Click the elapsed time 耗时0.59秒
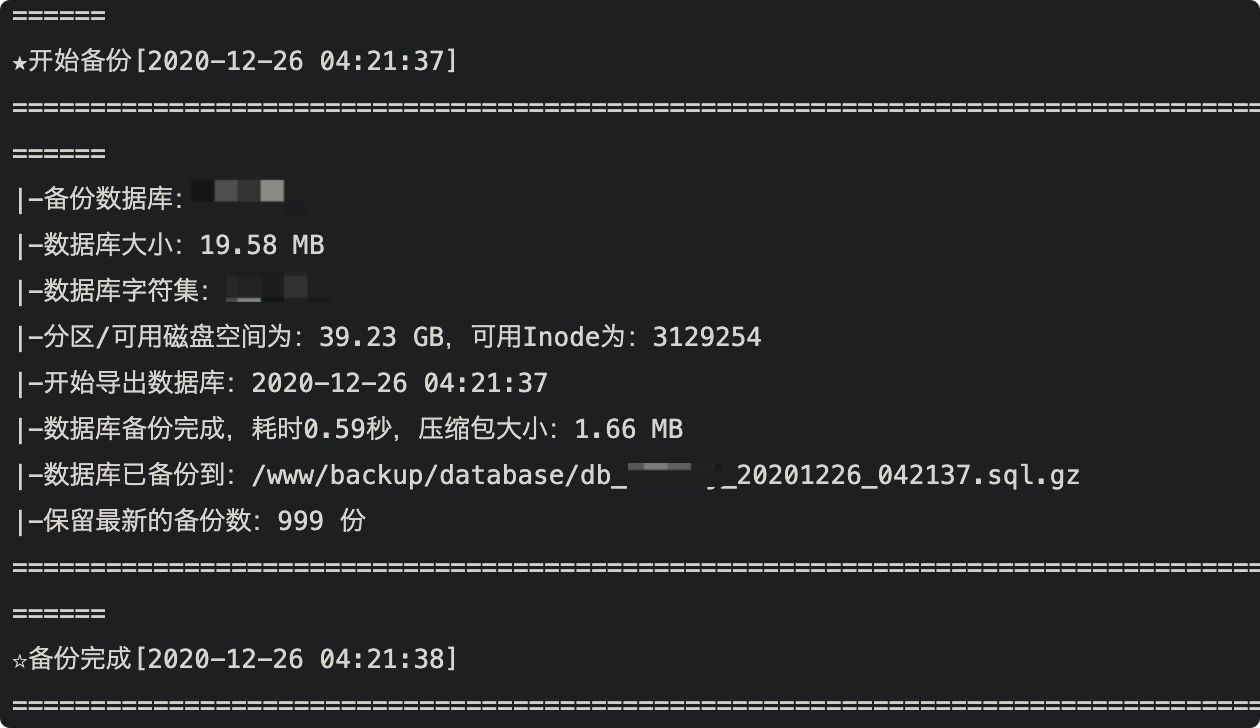Screen dimensions: 1260x728 [321, 429]
